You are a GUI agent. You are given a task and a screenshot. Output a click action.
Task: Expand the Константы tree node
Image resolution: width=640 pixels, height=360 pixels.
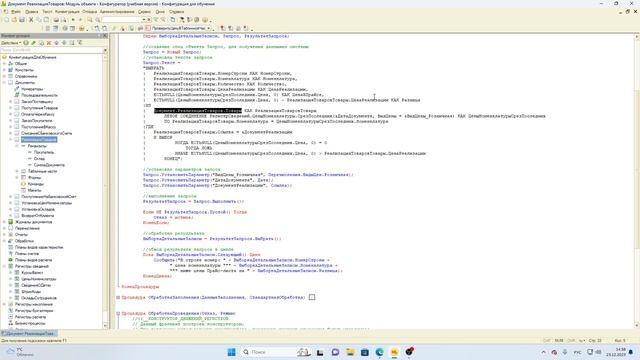[x=4, y=70]
